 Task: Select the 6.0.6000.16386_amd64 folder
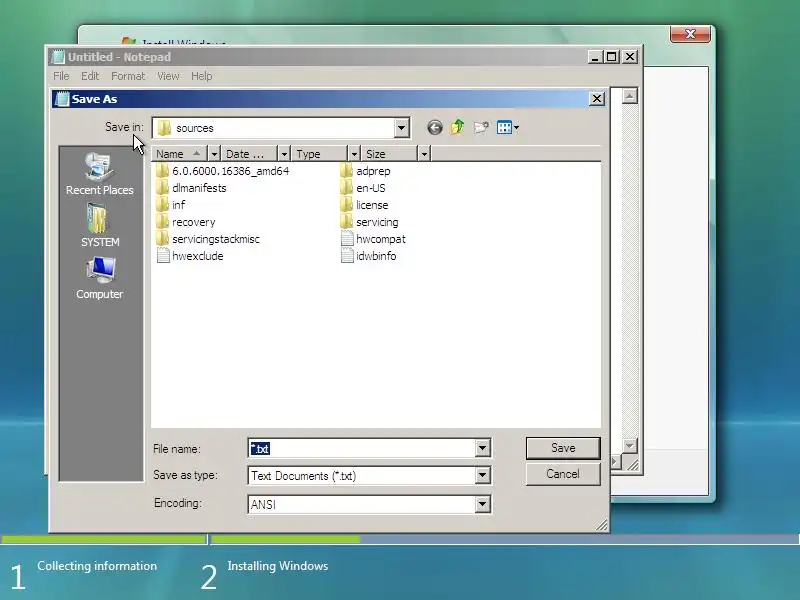click(x=223, y=171)
